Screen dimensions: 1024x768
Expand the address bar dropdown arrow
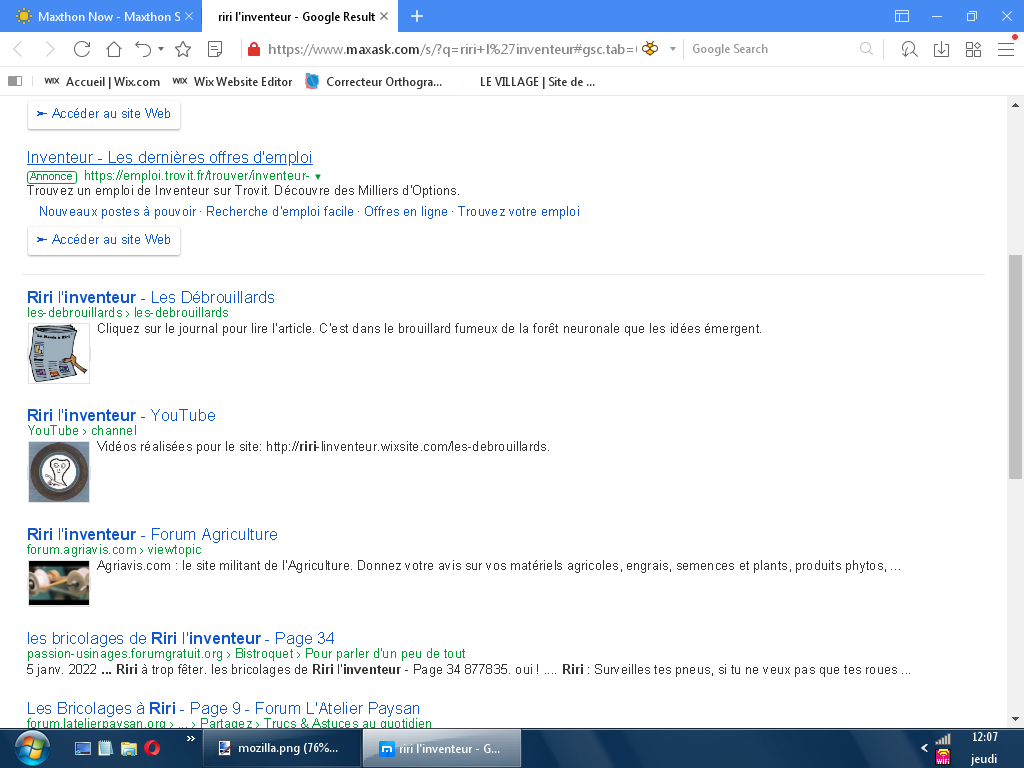point(673,49)
